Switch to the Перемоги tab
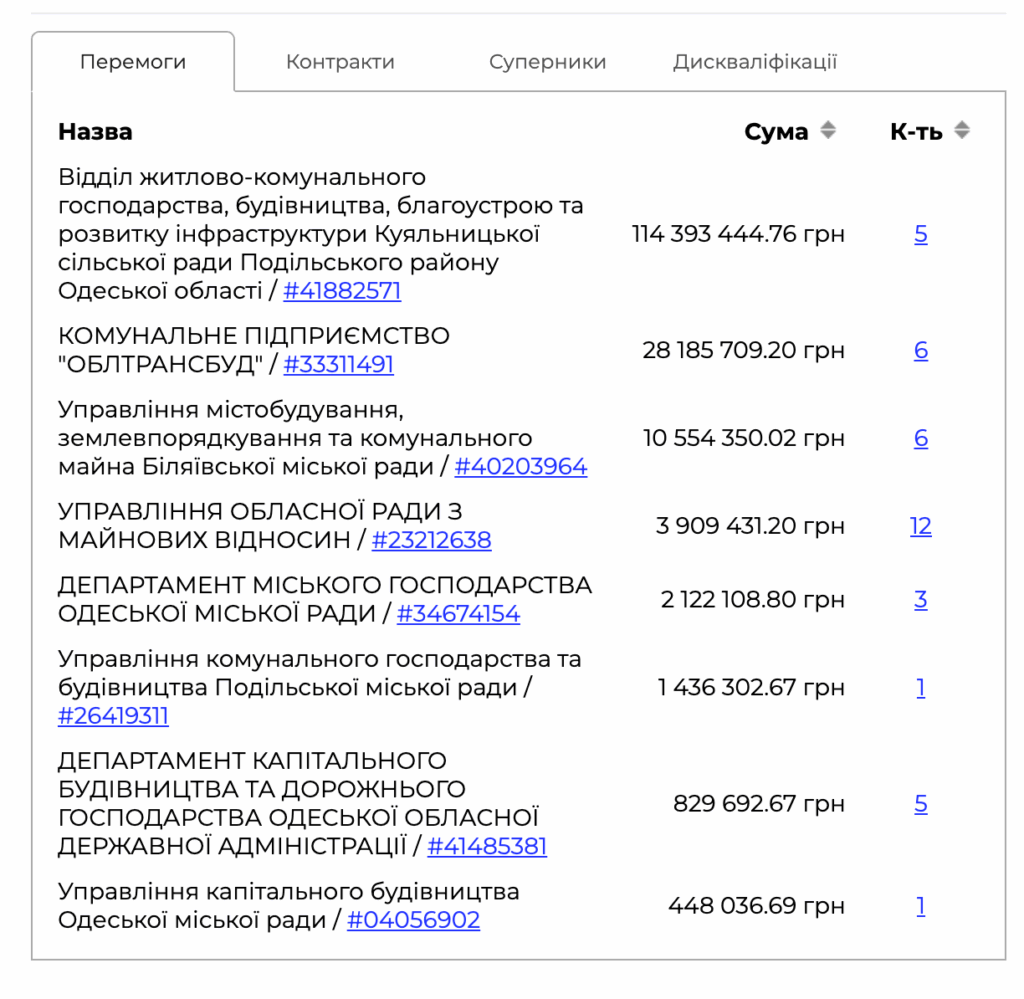The width and height of the screenshot is (1024, 999). point(133,61)
